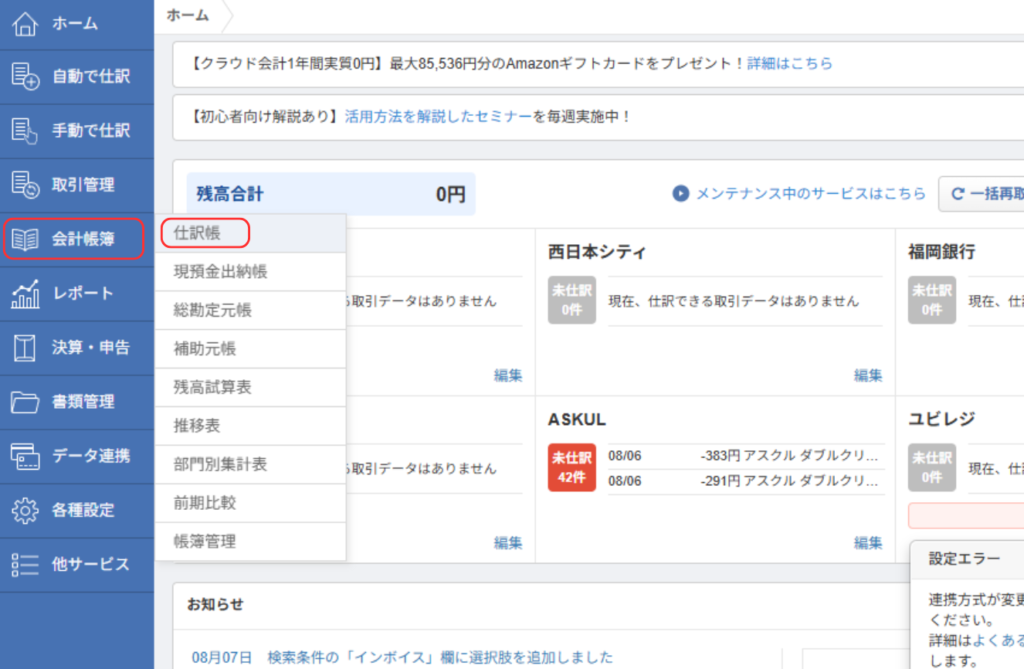Screen dimensions: 1024x669
Task: Click the 自動で仕訳 sidebar icon
Action: click(x=25, y=76)
